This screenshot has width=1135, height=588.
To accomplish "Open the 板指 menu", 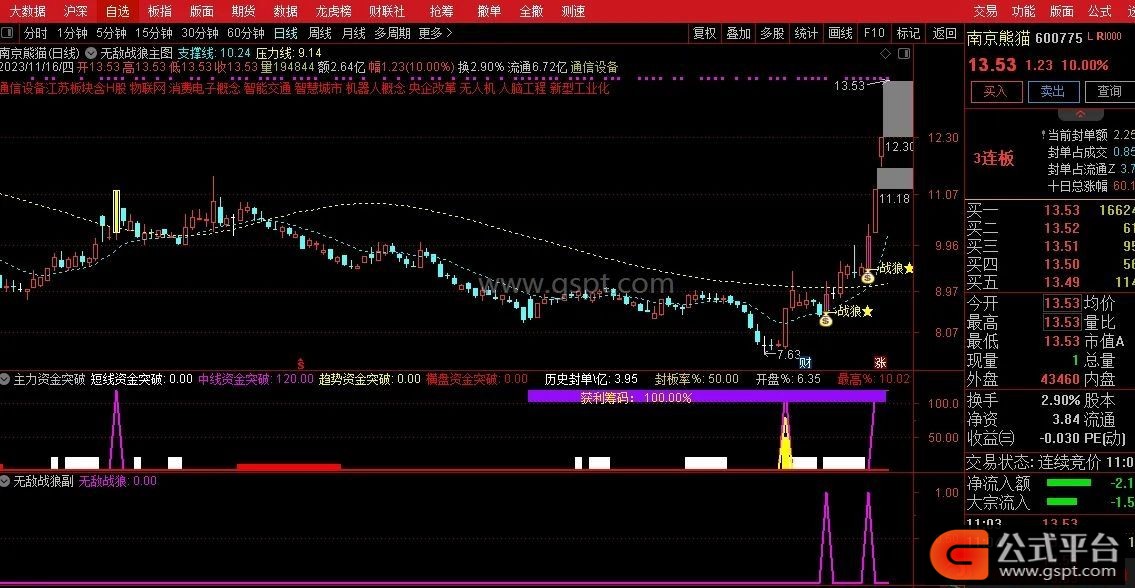I will 159,11.
